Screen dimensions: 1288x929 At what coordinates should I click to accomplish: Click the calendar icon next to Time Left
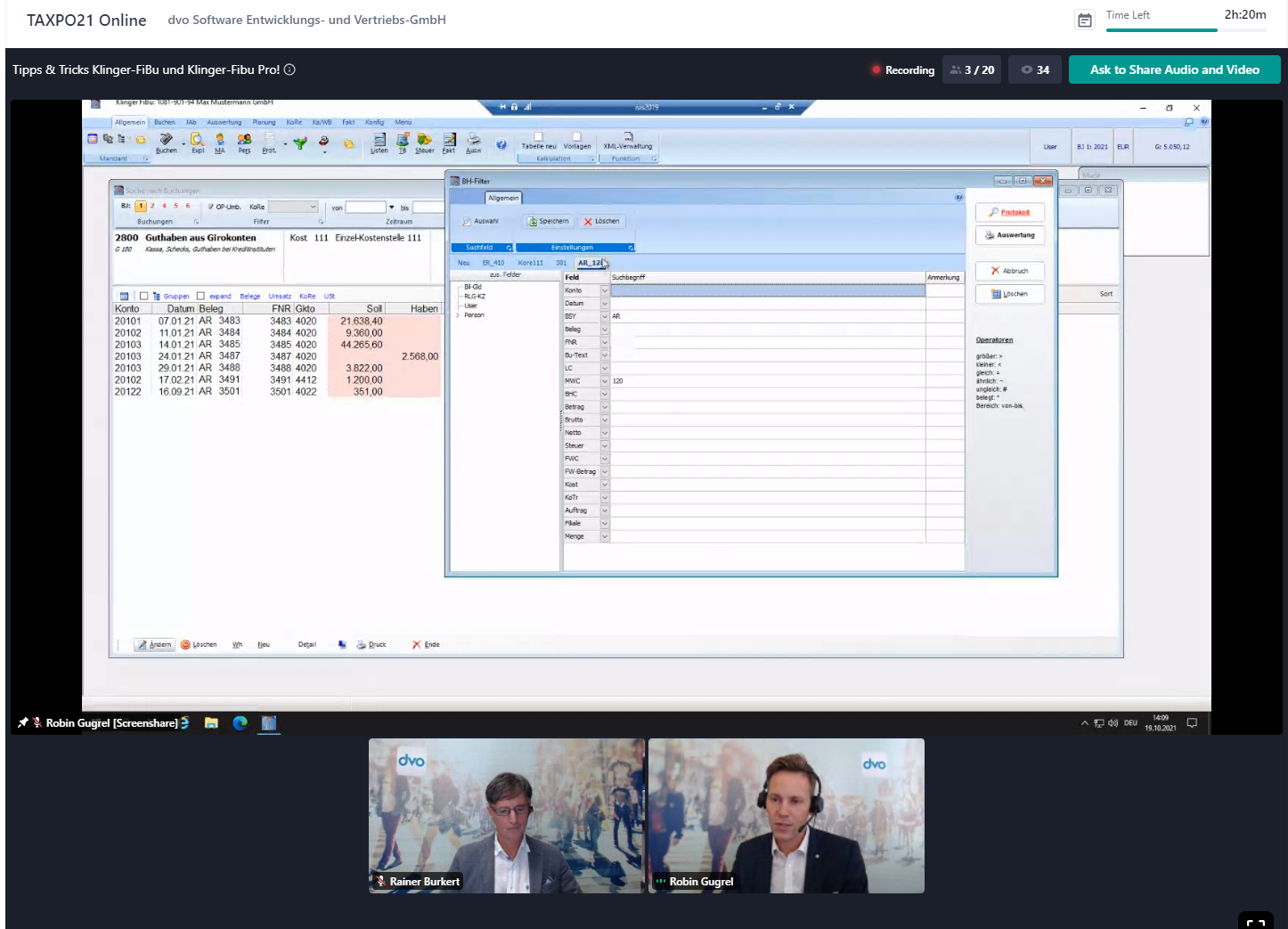tap(1085, 20)
